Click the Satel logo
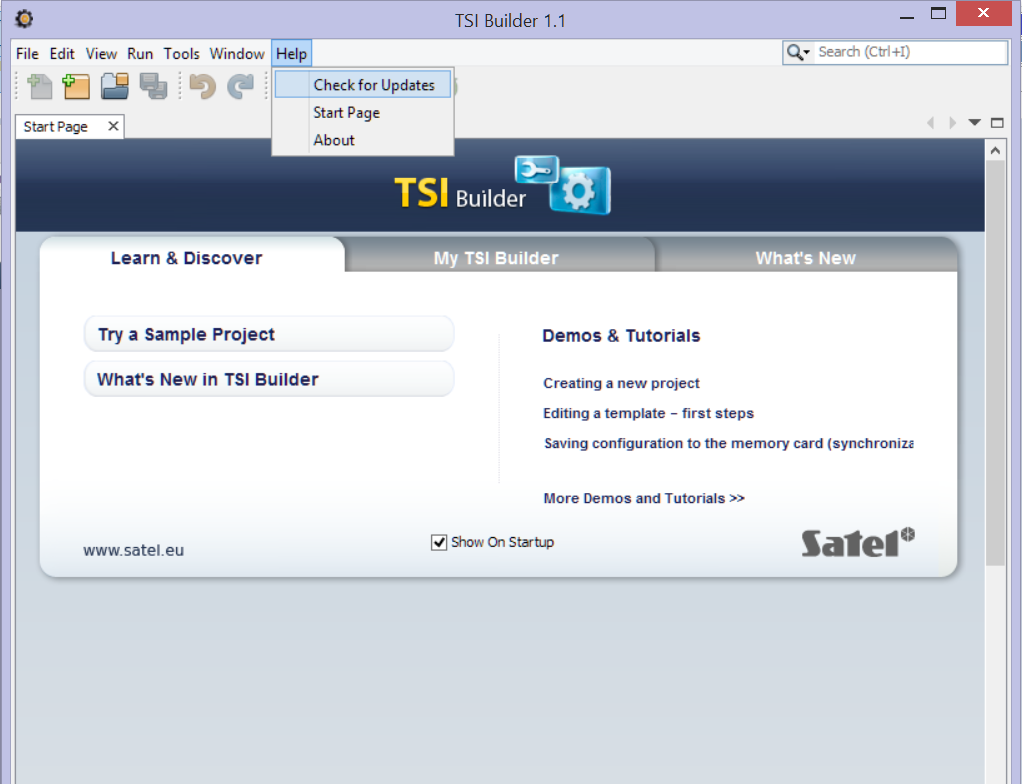Viewport: 1022px width, 784px height. click(858, 542)
